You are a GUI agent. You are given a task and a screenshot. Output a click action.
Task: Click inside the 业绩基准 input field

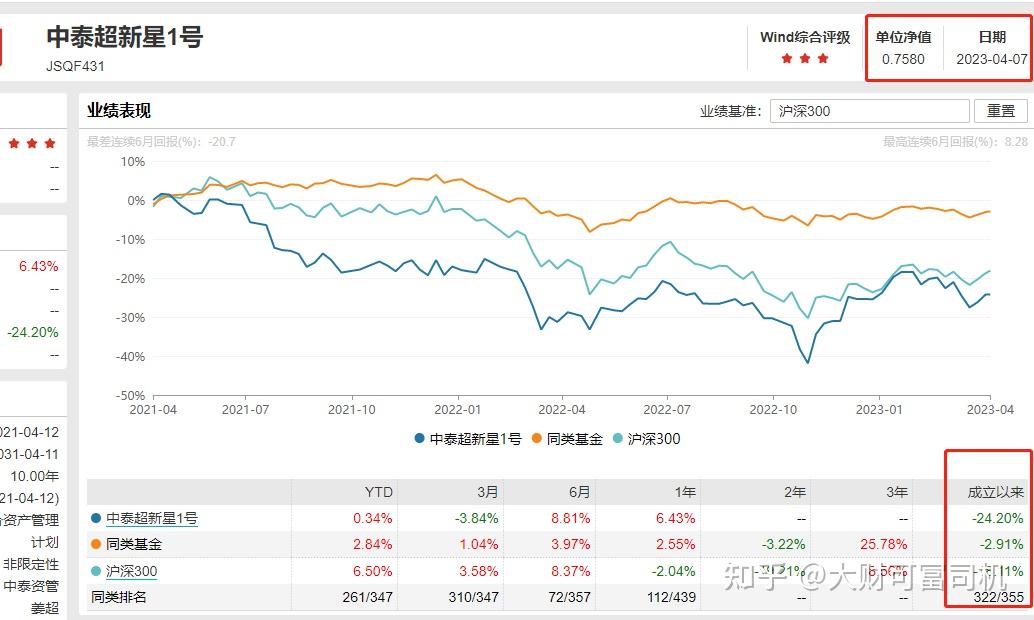click(x=868, y=110)
